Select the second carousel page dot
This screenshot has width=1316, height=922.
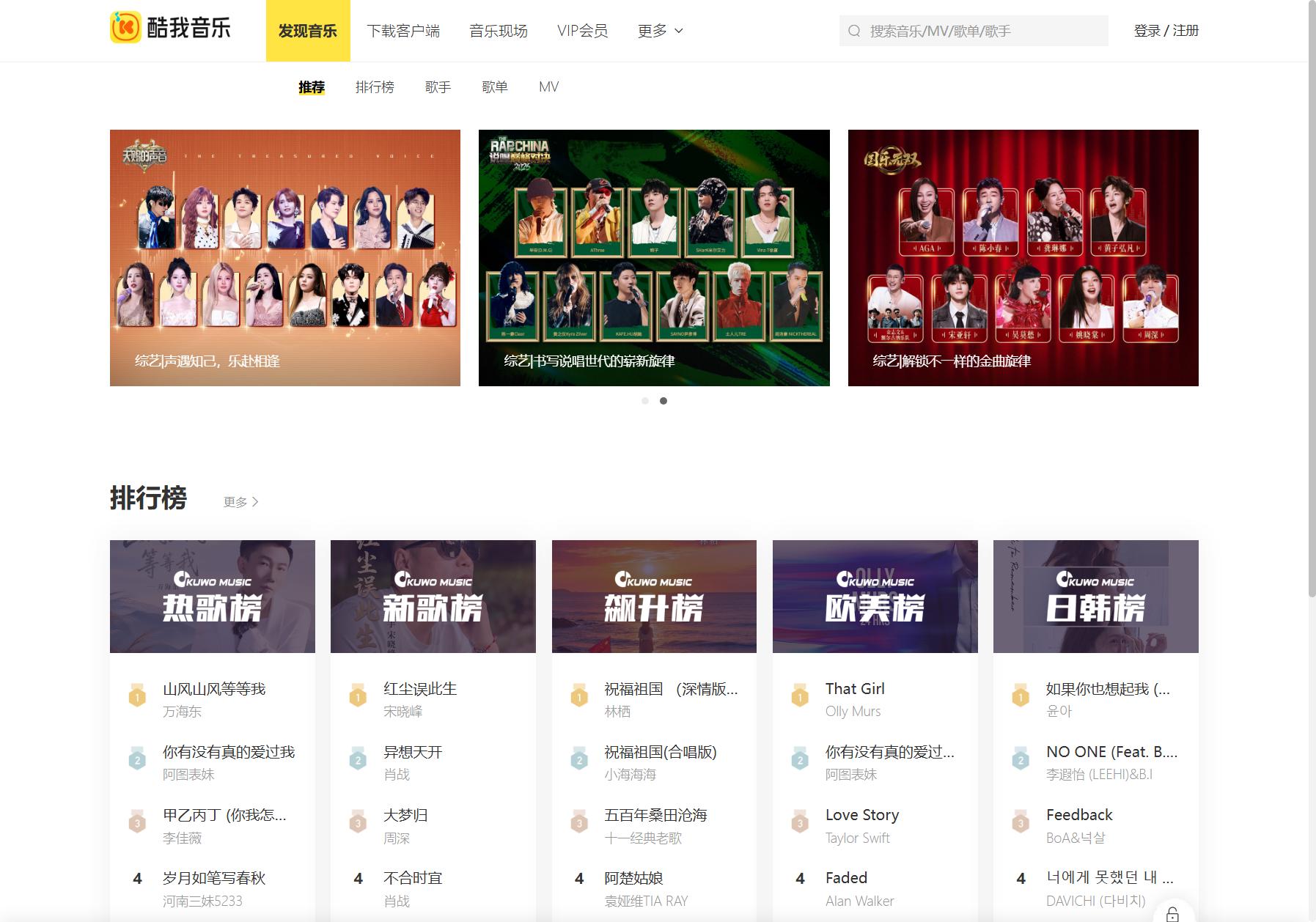click(663, 401)
